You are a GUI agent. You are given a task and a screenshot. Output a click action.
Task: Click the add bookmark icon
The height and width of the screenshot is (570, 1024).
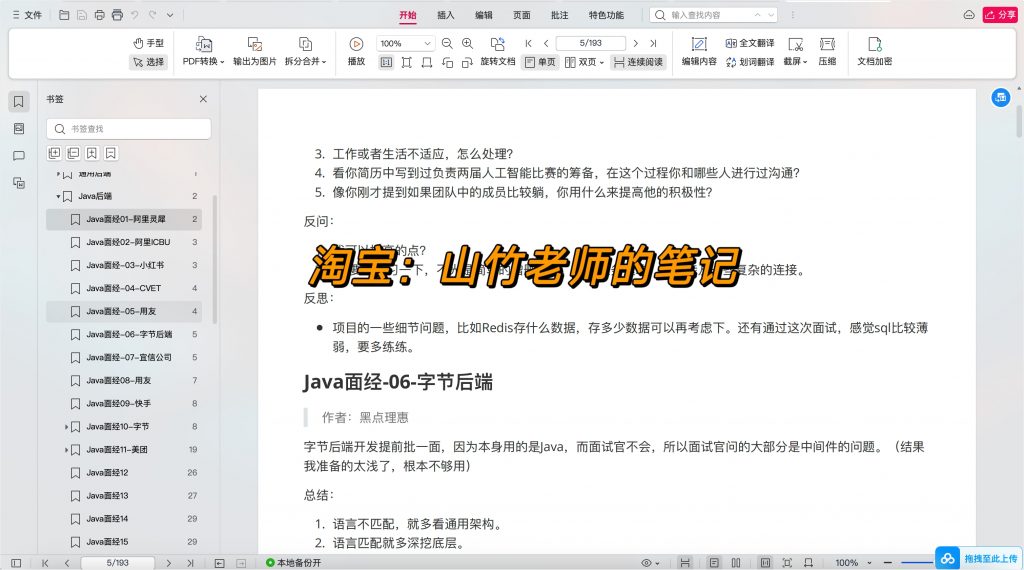92,153
